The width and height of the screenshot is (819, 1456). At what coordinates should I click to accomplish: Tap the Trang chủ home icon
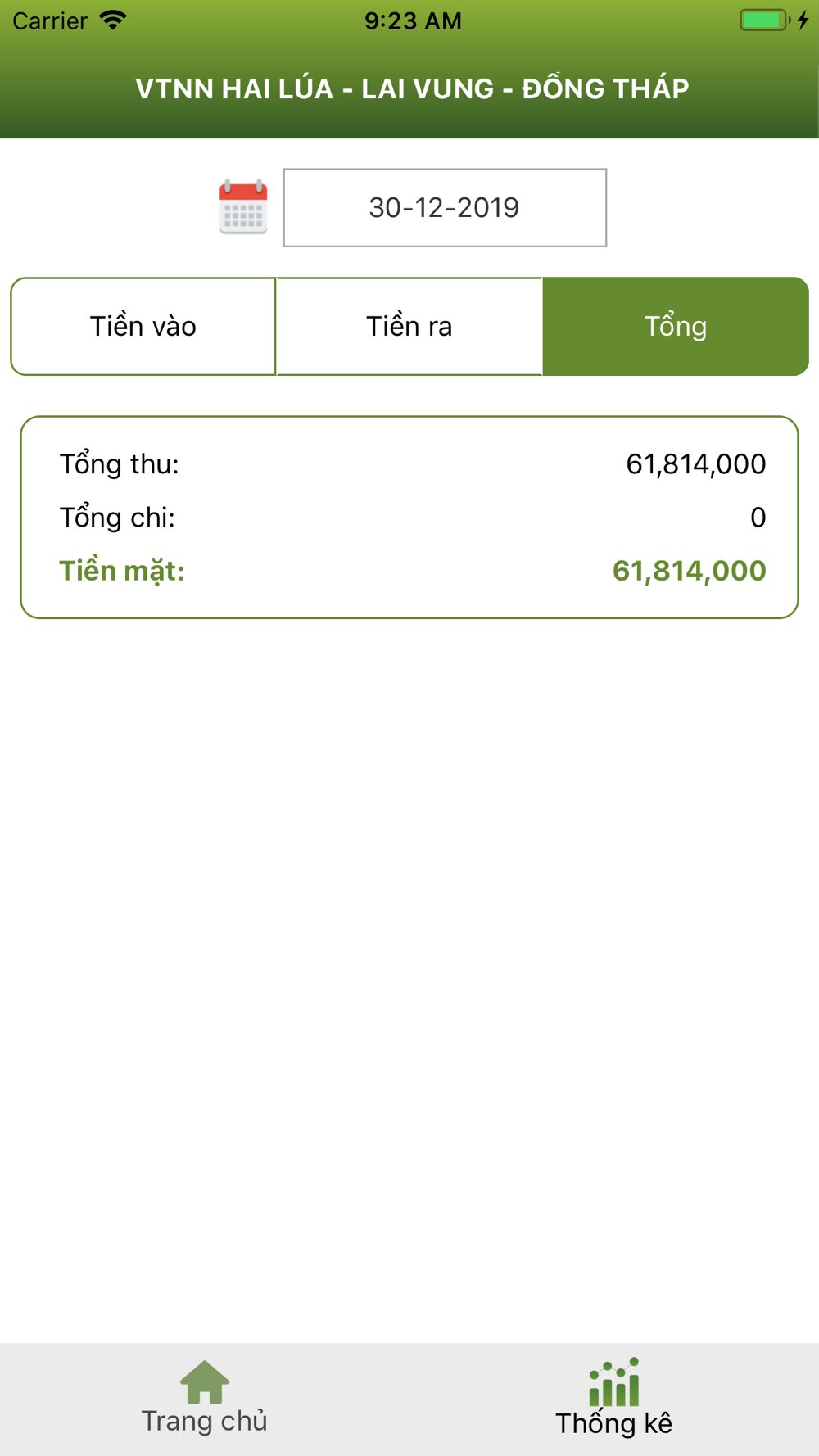coord(204,1382)
